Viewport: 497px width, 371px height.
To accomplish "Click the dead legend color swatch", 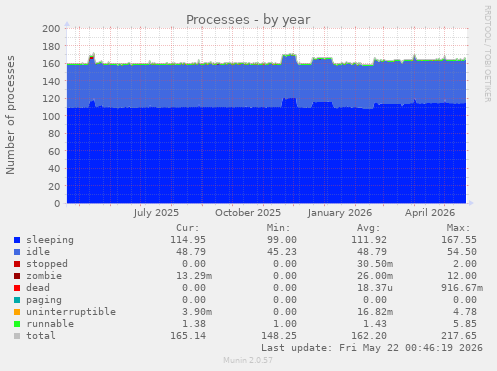I will click(x=17, y=288).
